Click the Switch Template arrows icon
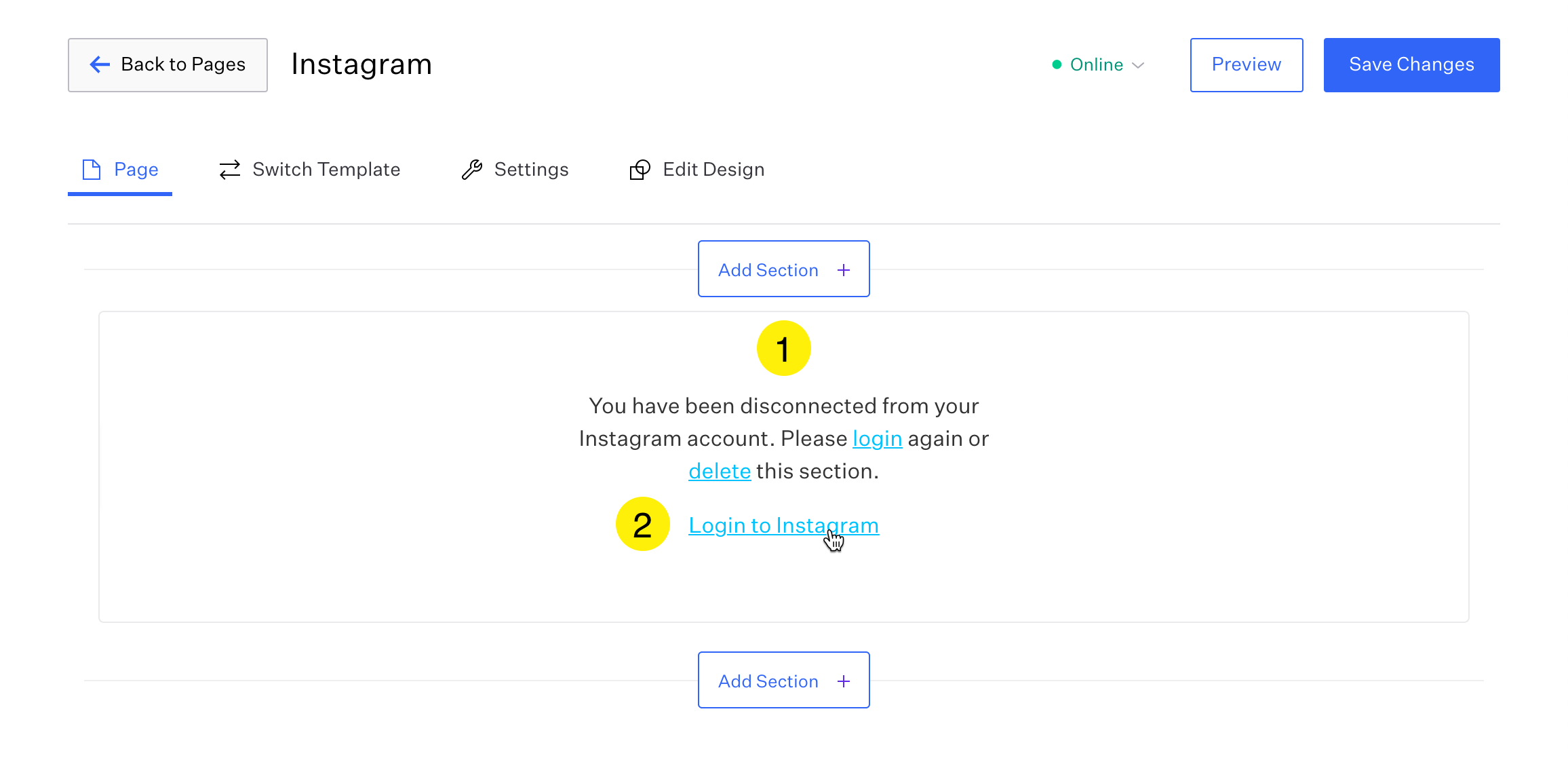 [x=230, y=170]
